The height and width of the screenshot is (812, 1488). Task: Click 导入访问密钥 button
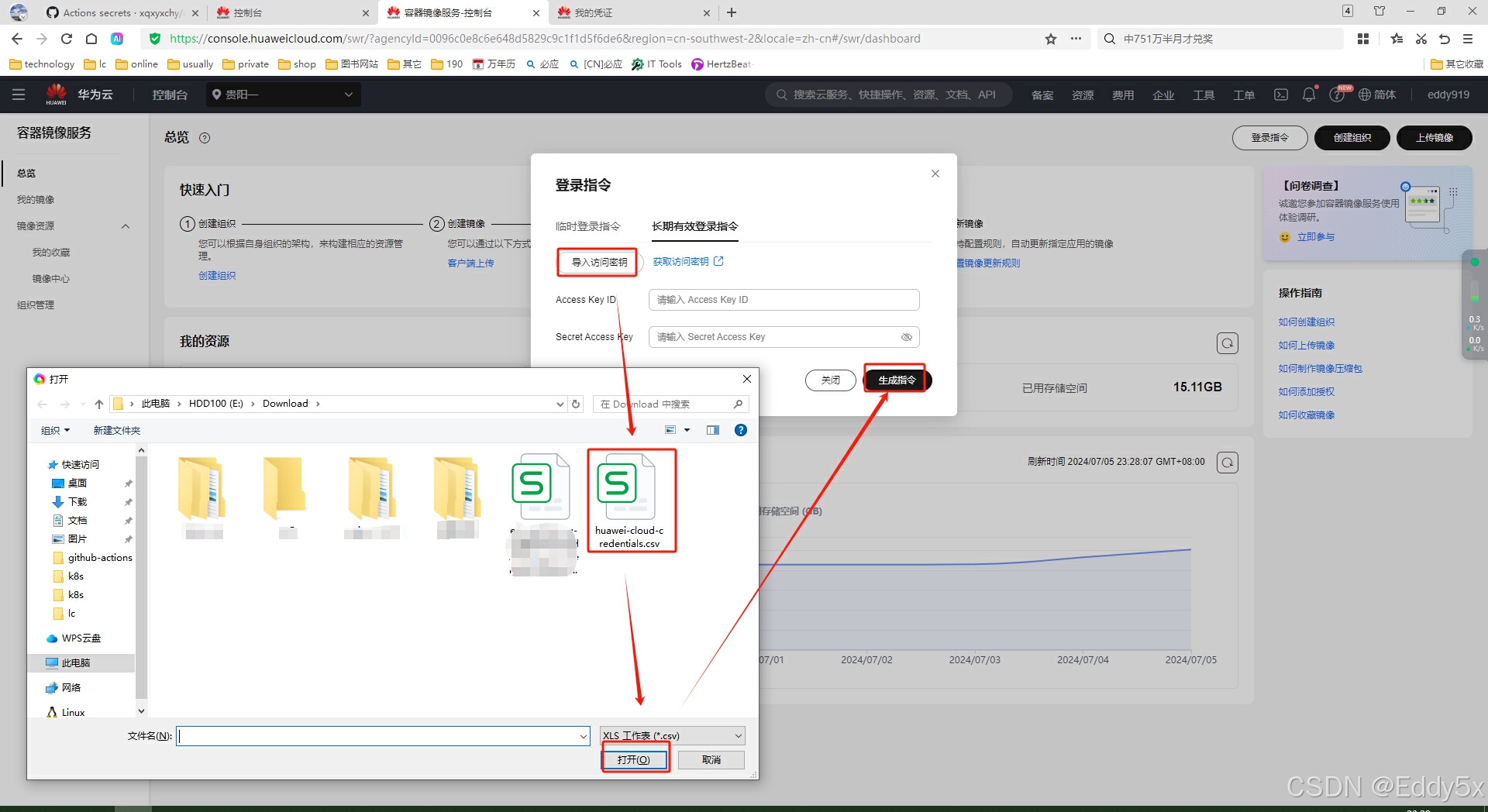(x=599, y=263)
